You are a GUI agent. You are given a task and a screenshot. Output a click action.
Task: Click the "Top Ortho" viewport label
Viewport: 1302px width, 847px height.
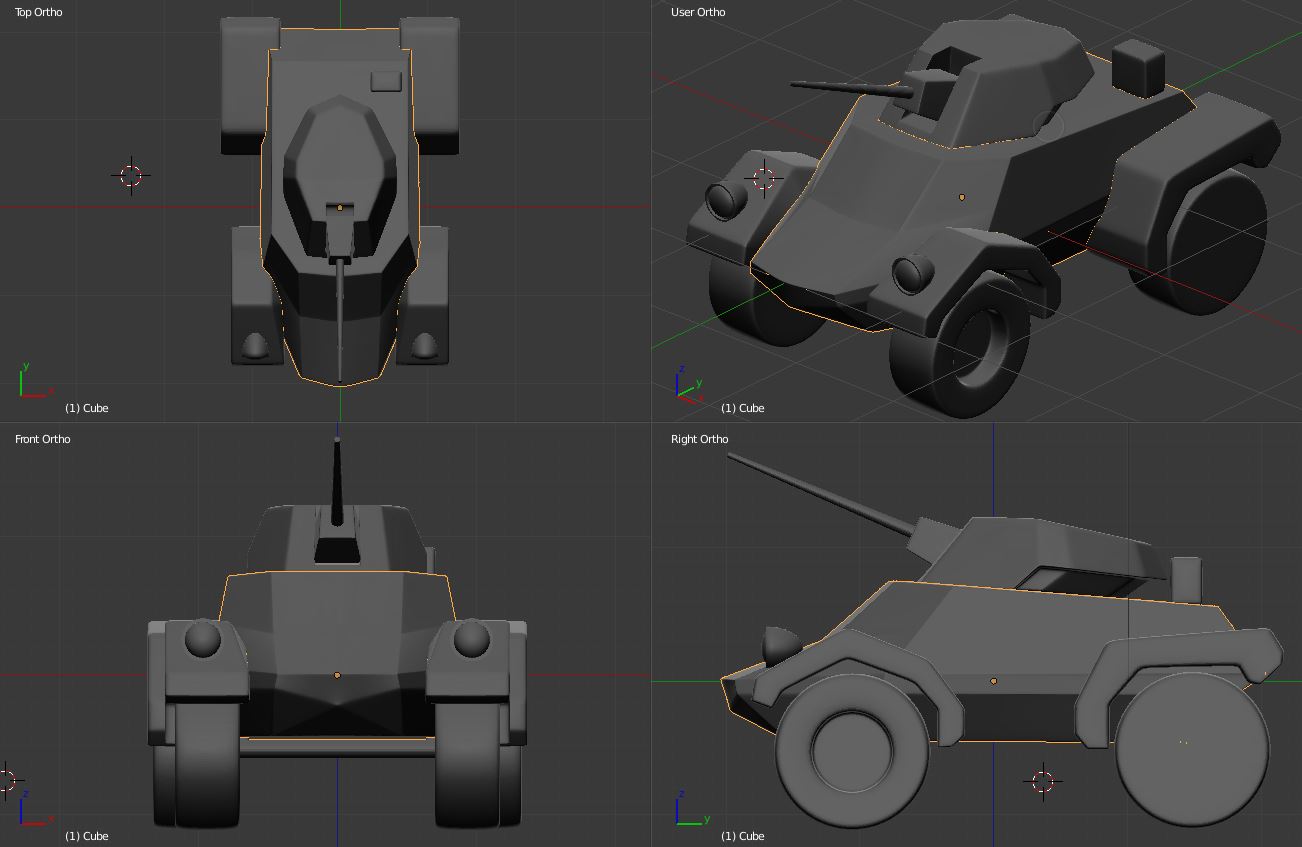(38, 12)
